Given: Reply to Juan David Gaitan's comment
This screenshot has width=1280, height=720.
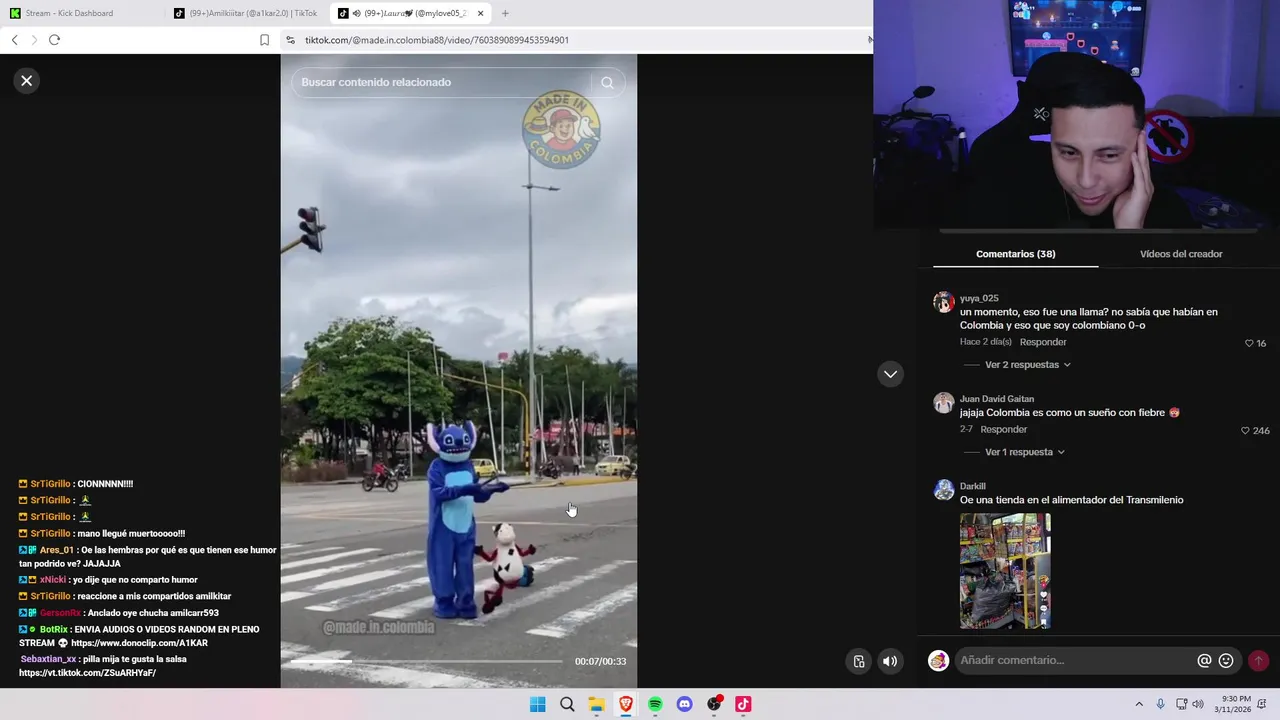Looking at the screenshot, I should [1004, 429].
